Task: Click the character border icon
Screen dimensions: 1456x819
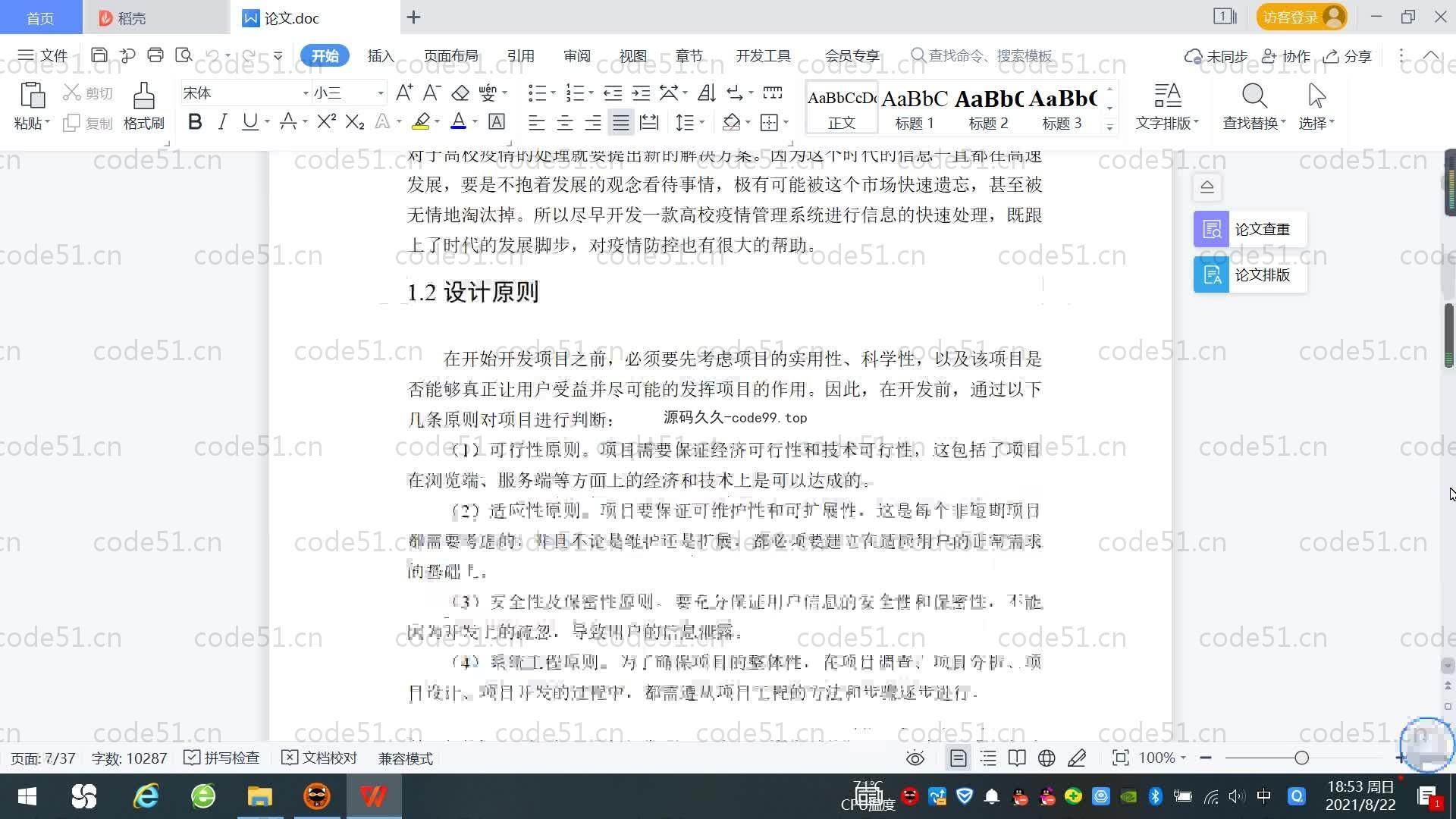Action: pyautogui.click(x=497, y=121)
